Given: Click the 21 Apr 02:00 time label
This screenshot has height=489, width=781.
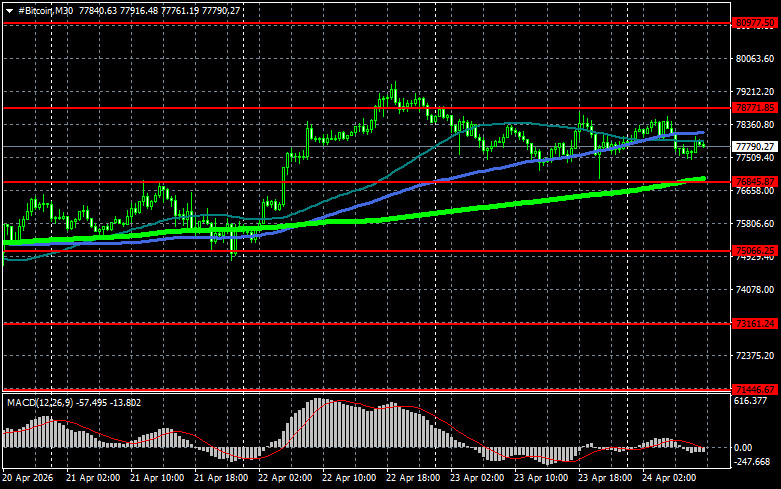Looking at the screenshot, I should point(93,478).
